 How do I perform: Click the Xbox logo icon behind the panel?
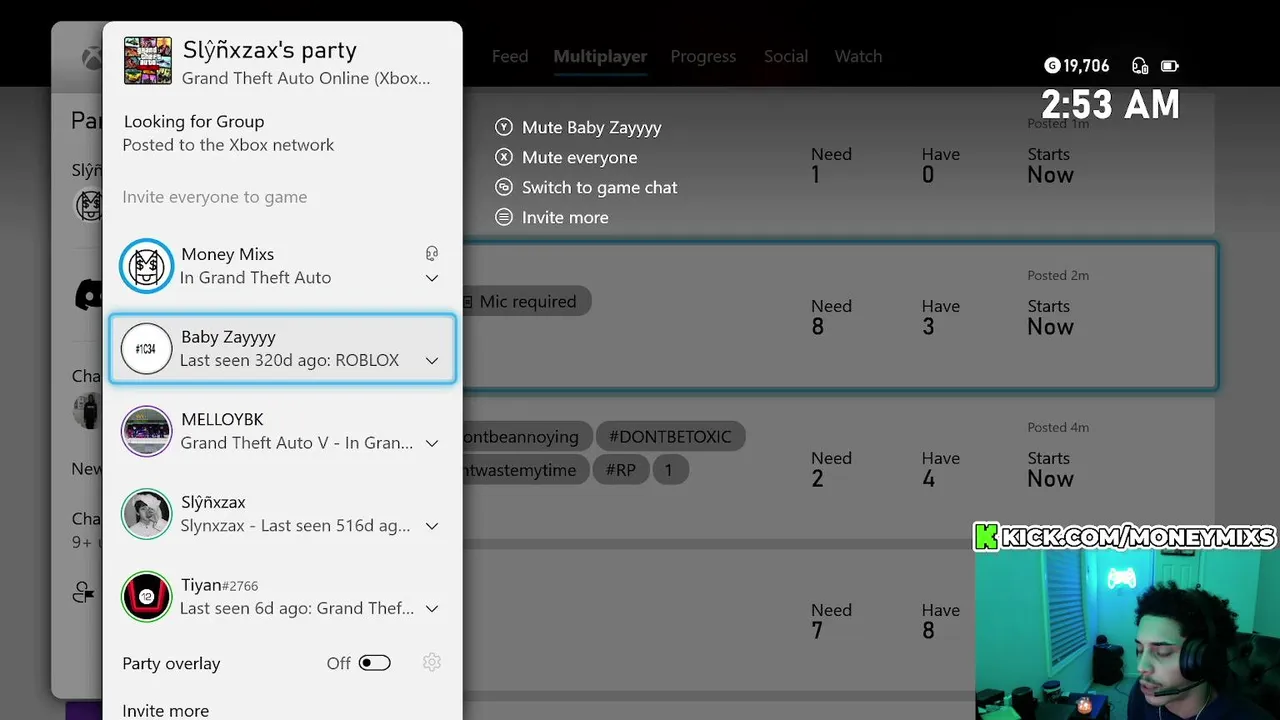(x=91, y=58)
